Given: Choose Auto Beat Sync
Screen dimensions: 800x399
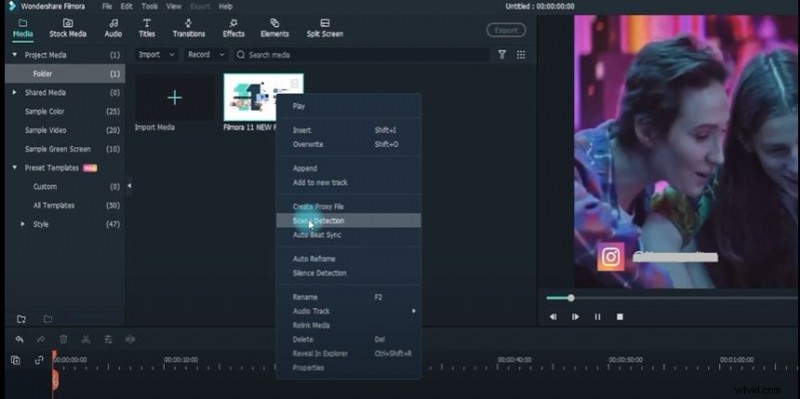Looking at the screenshot, I should click(348, 235).
